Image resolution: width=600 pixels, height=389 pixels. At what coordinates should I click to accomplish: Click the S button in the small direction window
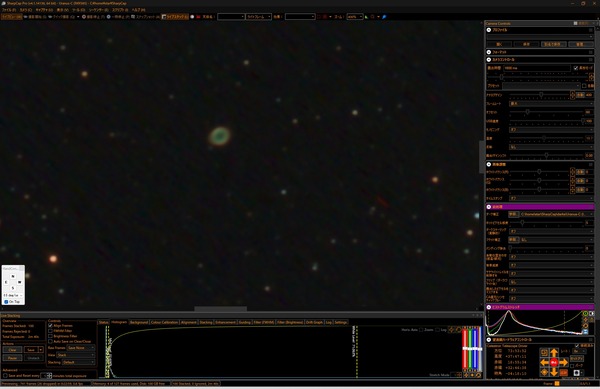(13, 288)
